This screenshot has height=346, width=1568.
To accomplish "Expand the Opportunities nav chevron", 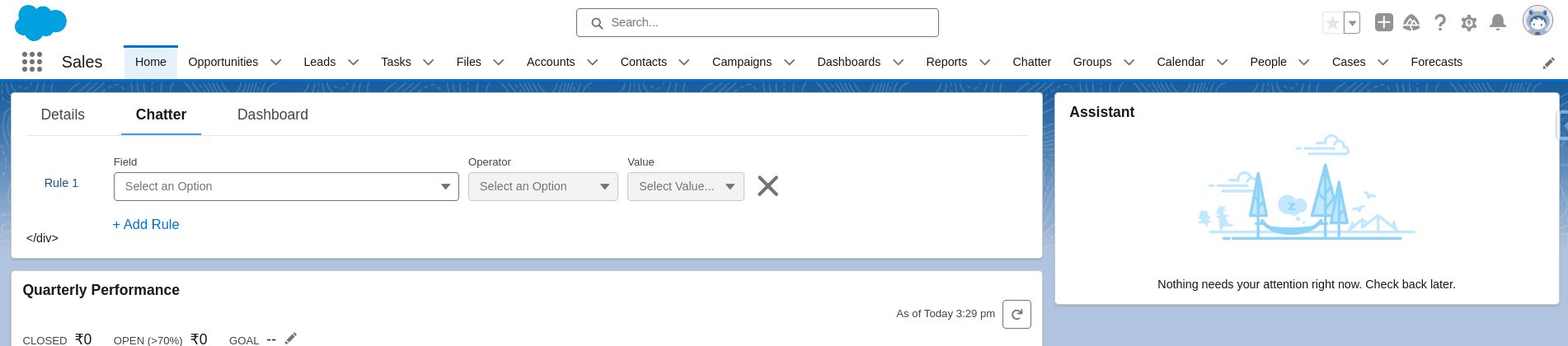I will (276, 62).
